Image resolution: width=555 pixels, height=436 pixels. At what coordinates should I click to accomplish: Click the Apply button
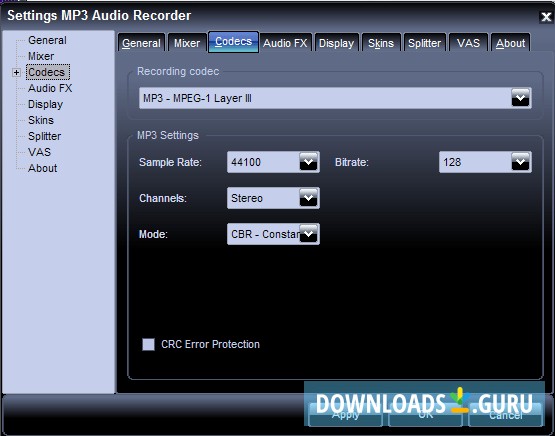[345, 414]
